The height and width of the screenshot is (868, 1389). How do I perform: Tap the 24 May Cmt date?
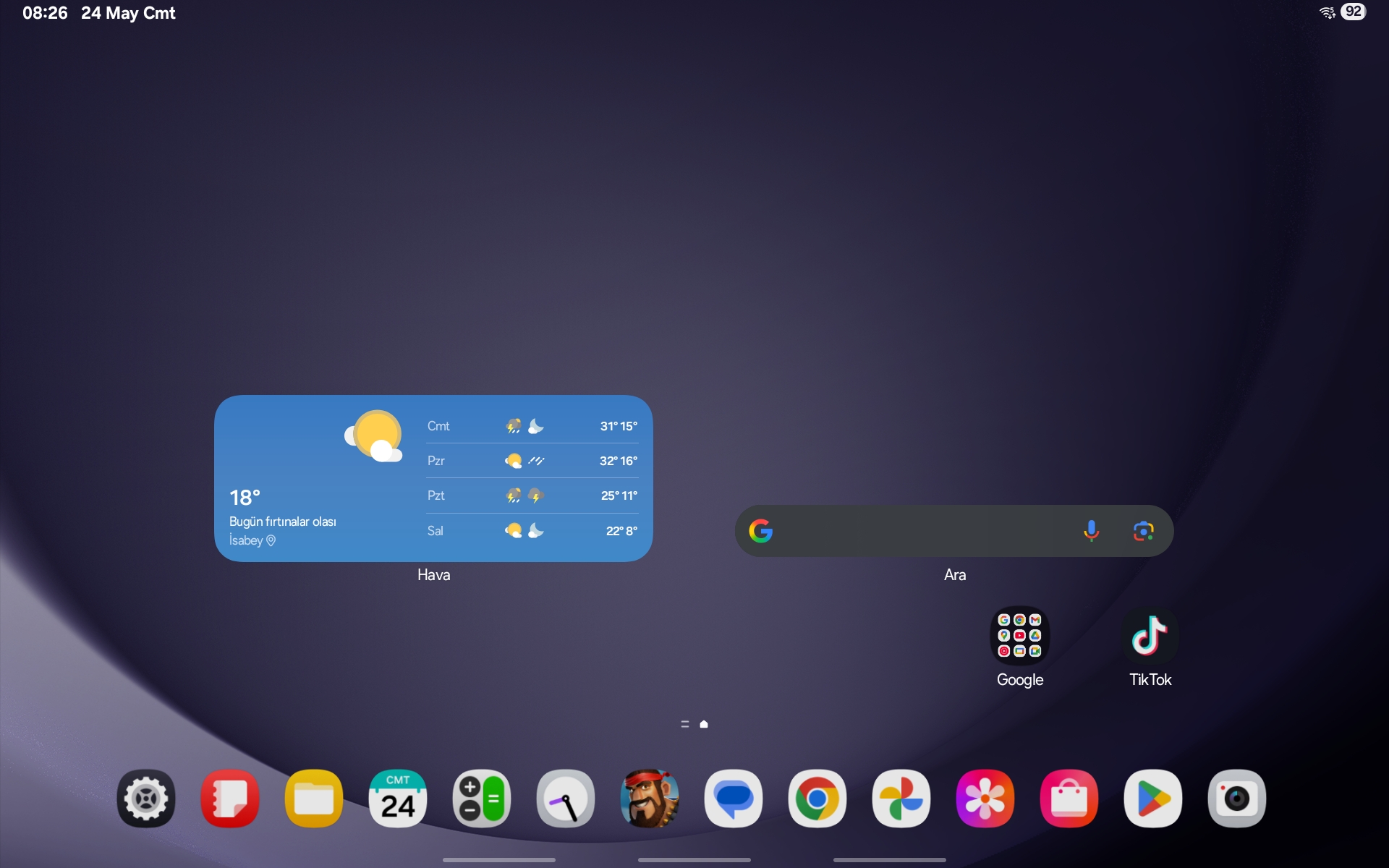click(128, 13)
